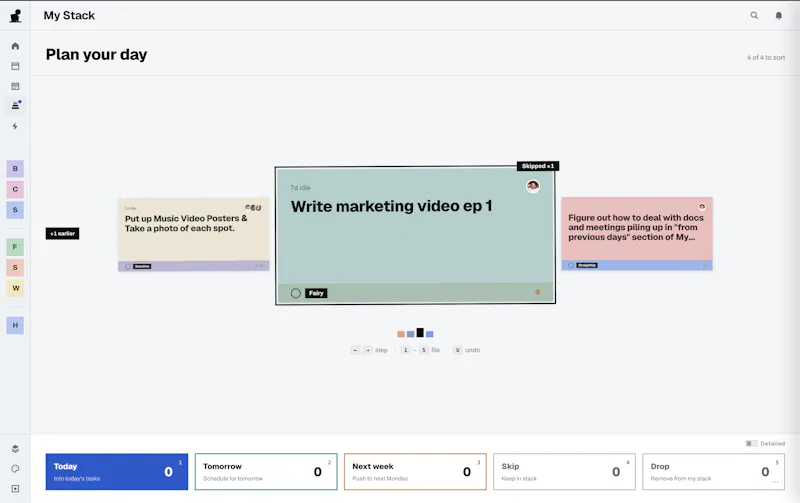The height and width of the screenshot is (503, 800).
Task: Select the purple-gray progress square indicator
Action: pyautogui.click(x=410, y=334)
